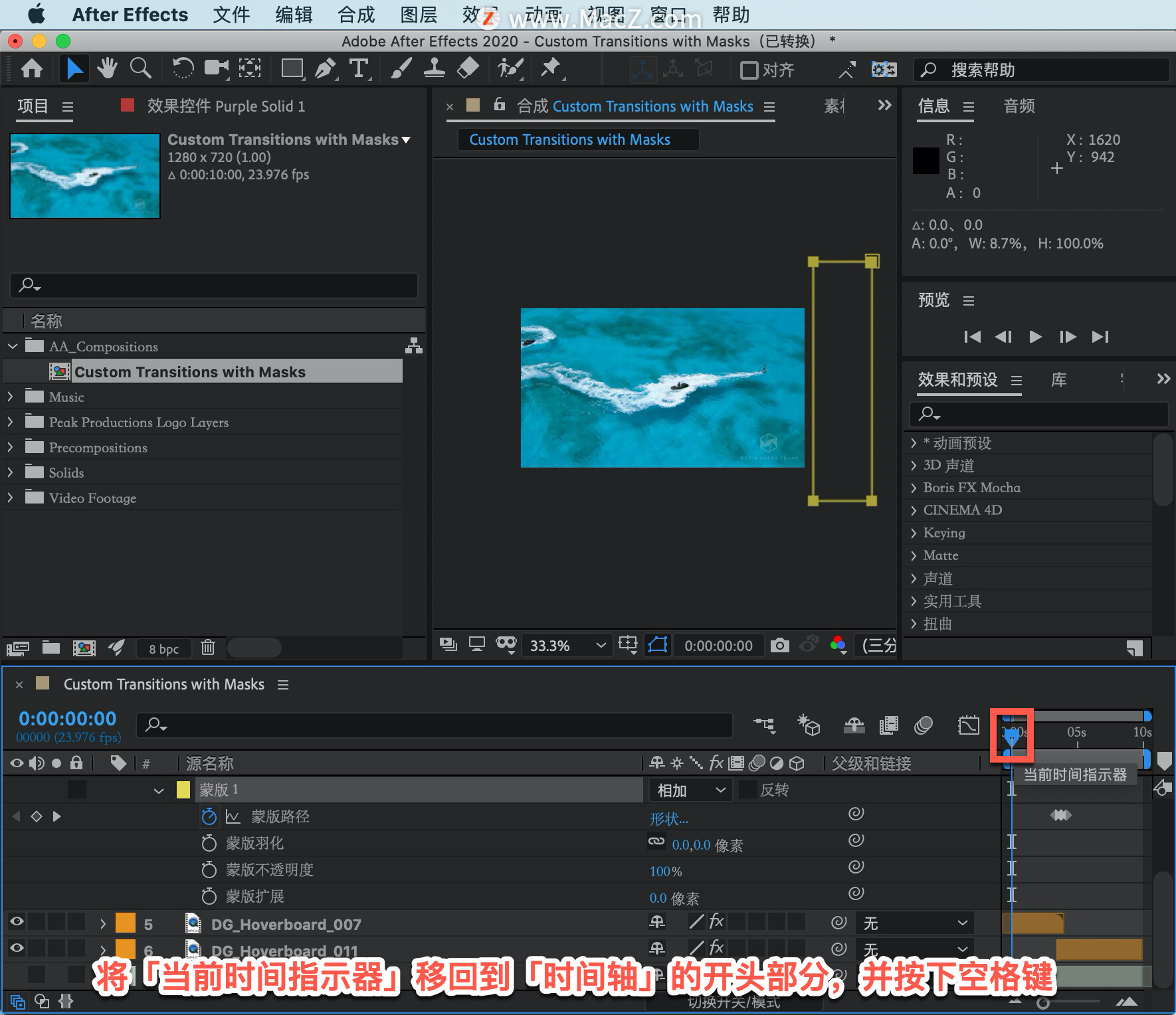Image resolution: width=1176 pixels, height=1015 pixels.
Task: Select the Pan Behind anchor point tool
Action: pyautogui.click(x=250, y=68)
